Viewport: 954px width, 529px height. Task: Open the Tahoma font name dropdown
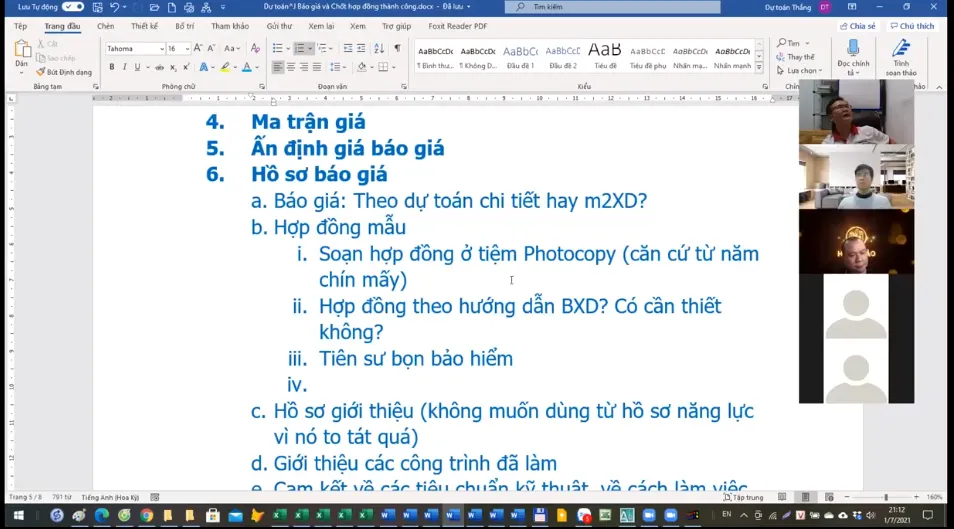161,48
